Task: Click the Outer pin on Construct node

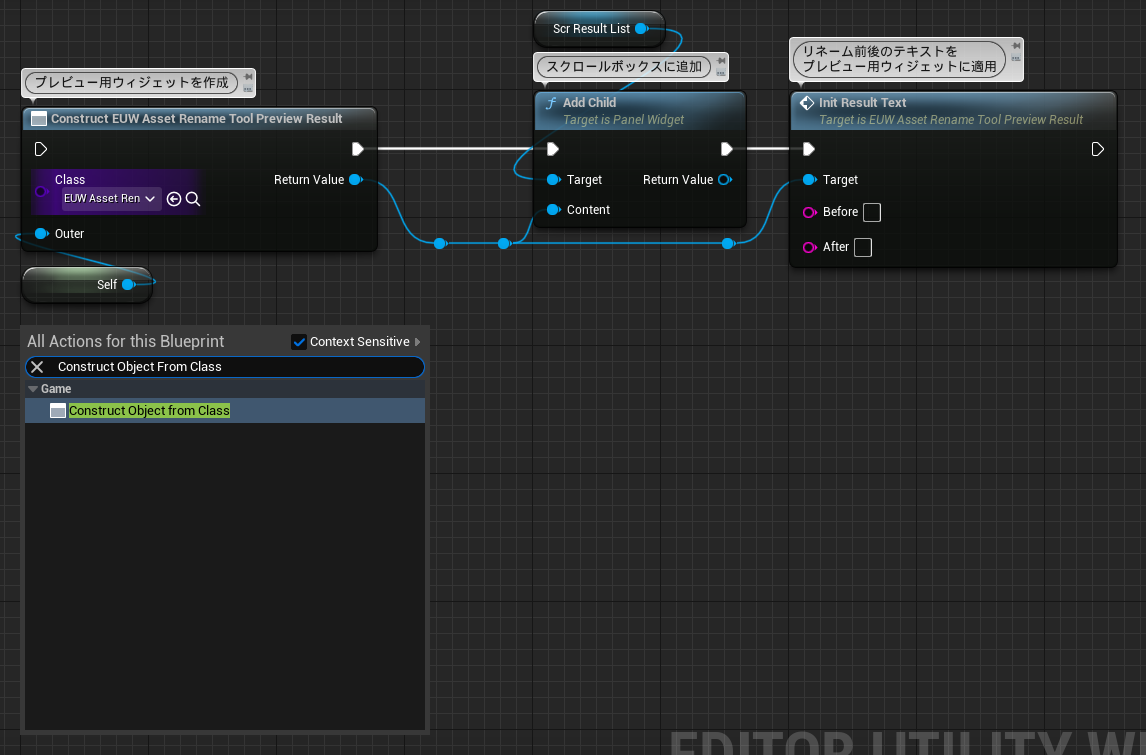Action: click(42, 234)
